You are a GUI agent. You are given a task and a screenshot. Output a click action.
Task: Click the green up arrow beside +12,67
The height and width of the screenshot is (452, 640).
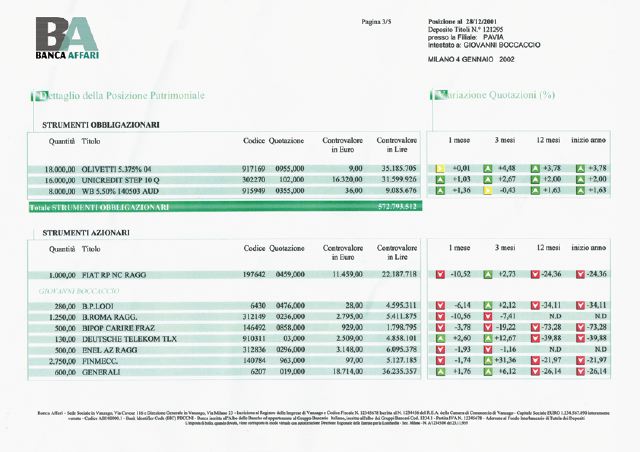click(x=488, y=338)
